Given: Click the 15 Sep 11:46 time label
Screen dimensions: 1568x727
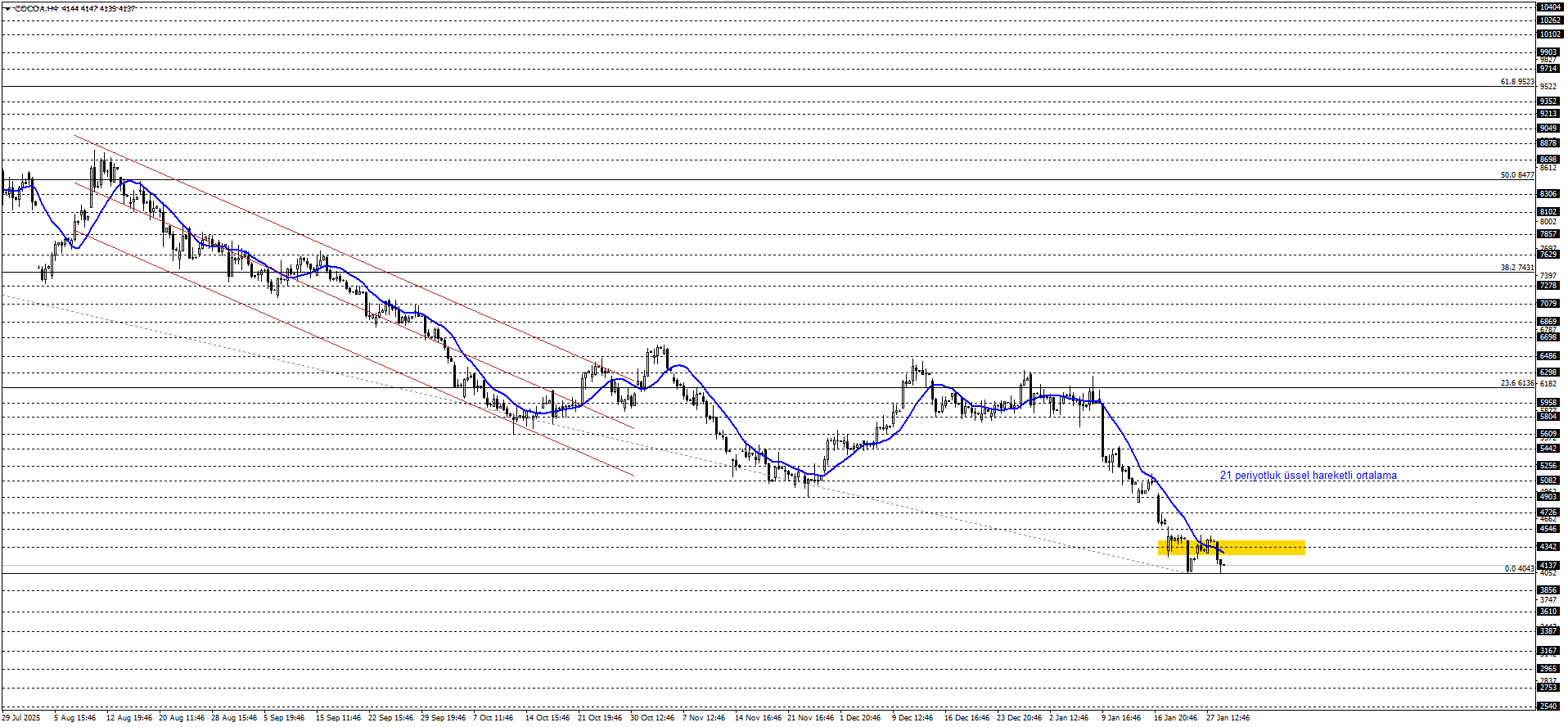Looking at the screenshot, I should pos(338,718).
